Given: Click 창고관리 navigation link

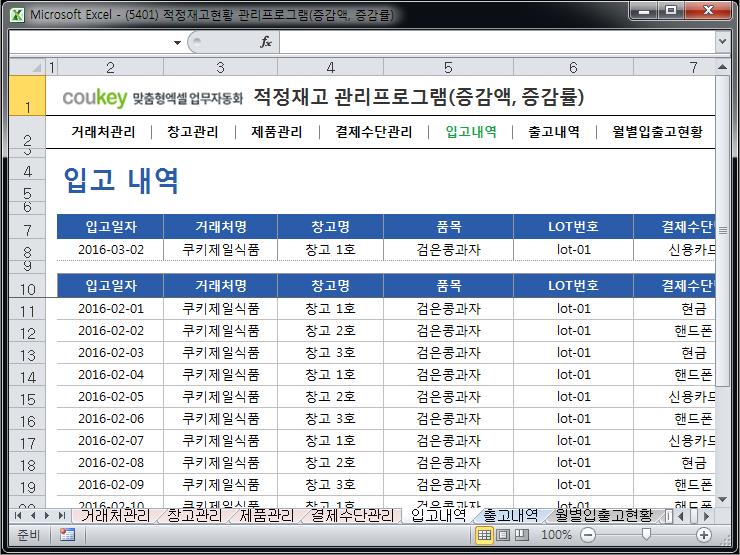Looking at the screenshot, I should coord(193,132).
